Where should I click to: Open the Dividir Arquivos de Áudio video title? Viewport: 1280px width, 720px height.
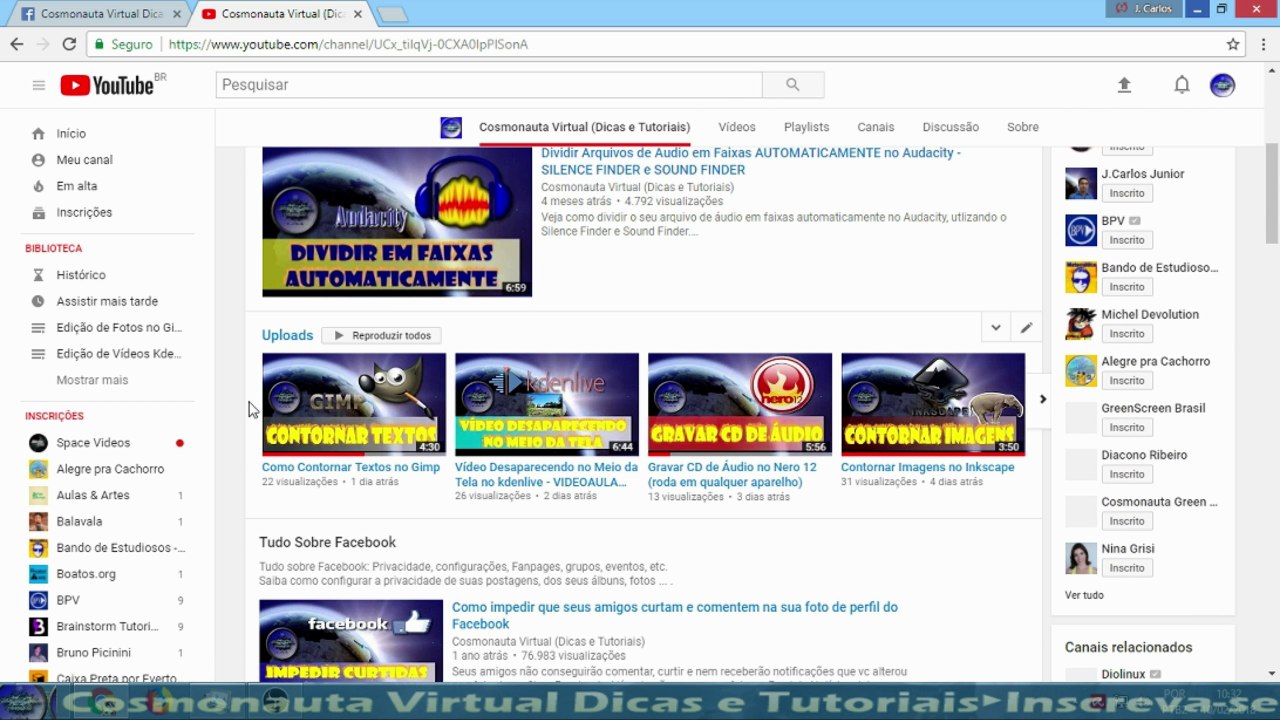(x=751, y=161)
